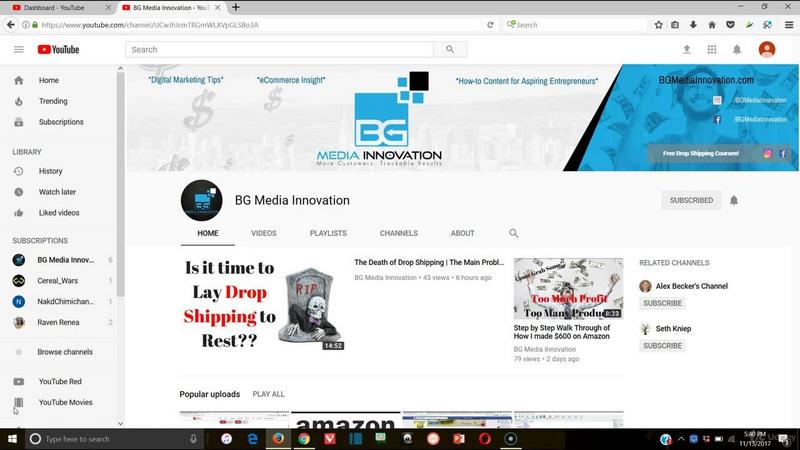Open the Firefox hamburger menu
The width and height of the screenshot is (800, 450).
point(789,24)
